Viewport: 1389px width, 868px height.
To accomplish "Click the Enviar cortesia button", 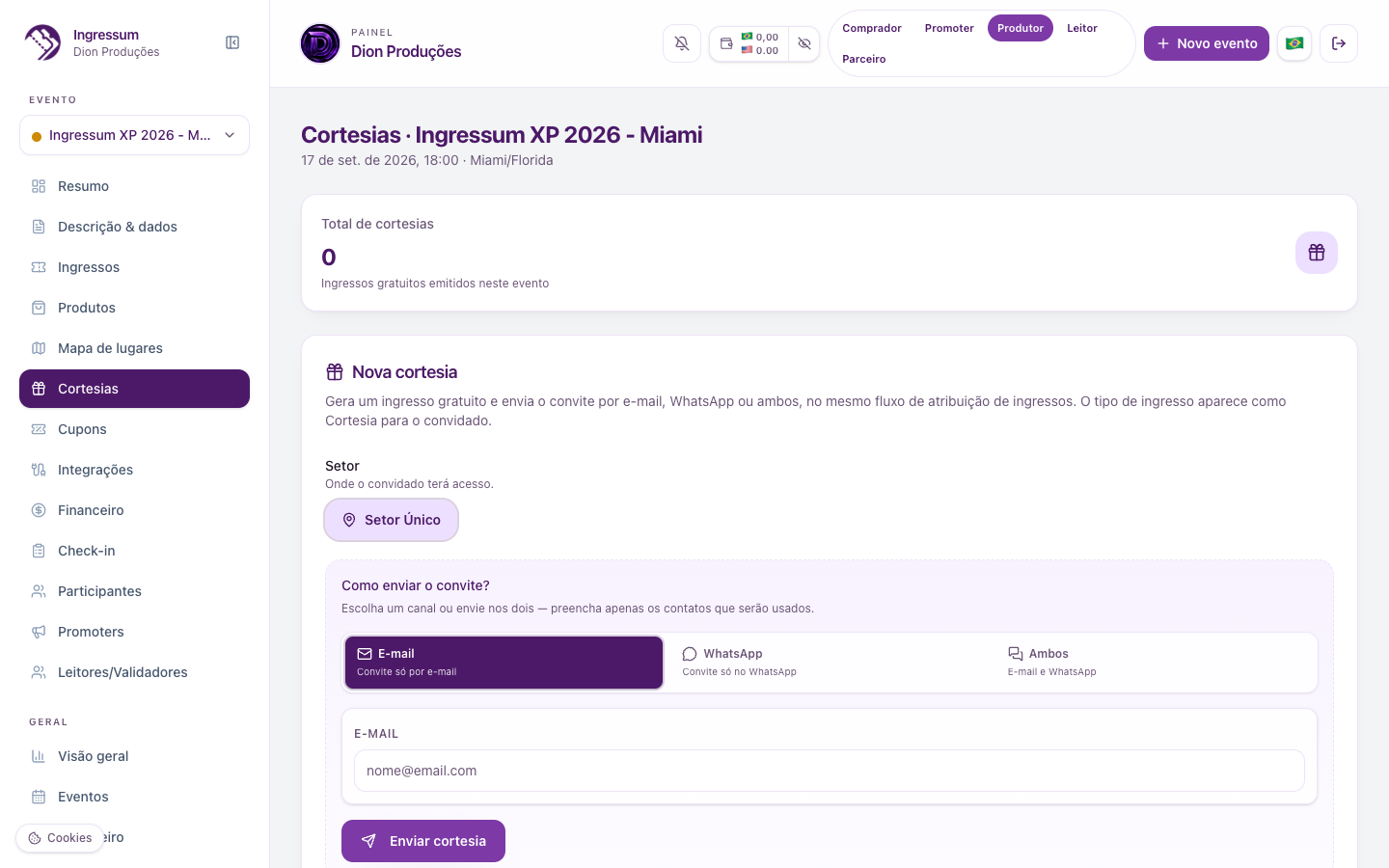I will 423,841.
